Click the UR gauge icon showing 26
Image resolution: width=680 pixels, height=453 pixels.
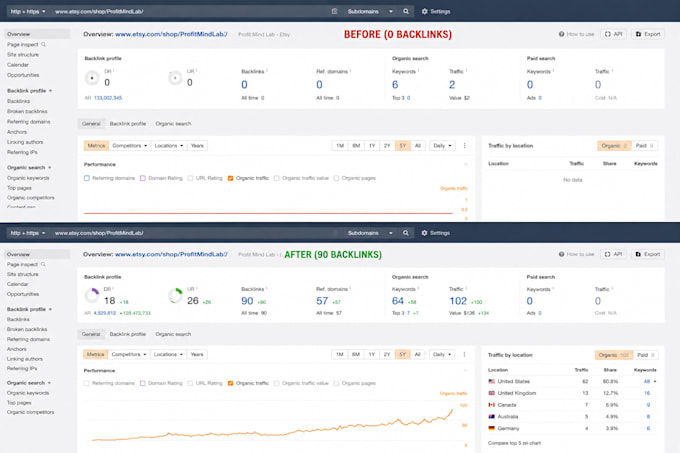pos(175,296)
